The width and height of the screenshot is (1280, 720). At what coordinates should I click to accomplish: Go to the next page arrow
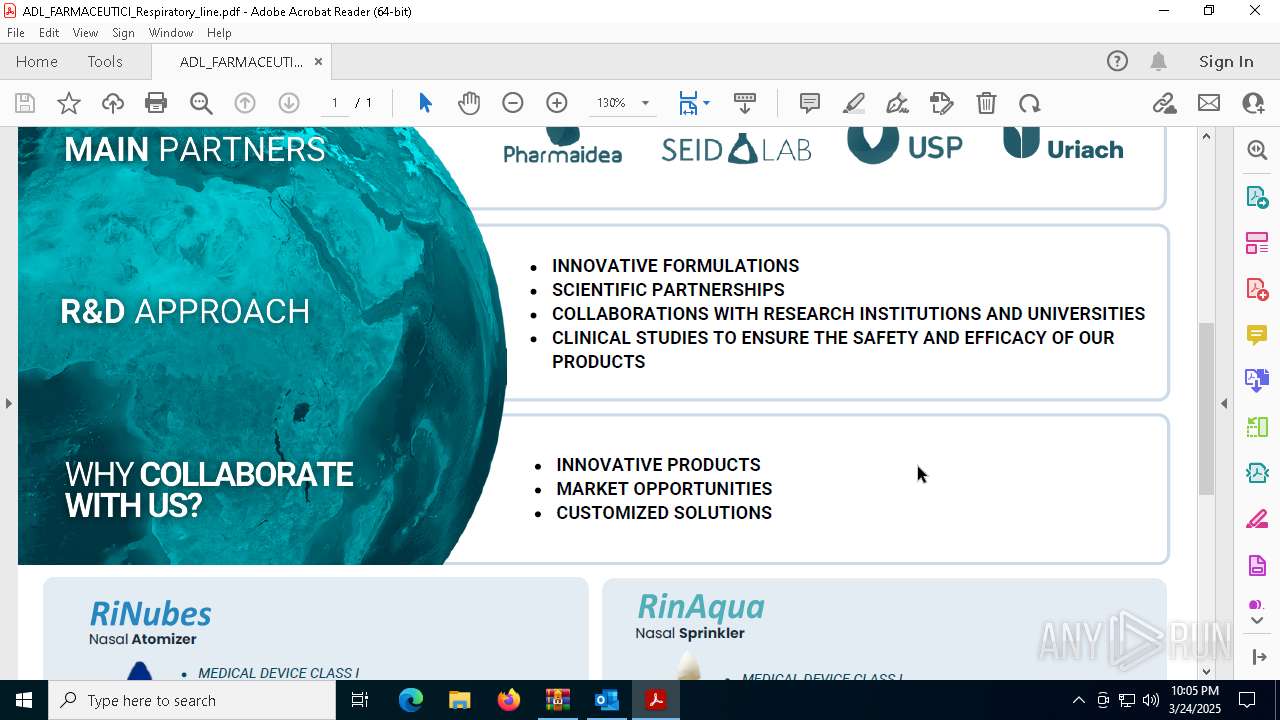(x=289, y=103)
